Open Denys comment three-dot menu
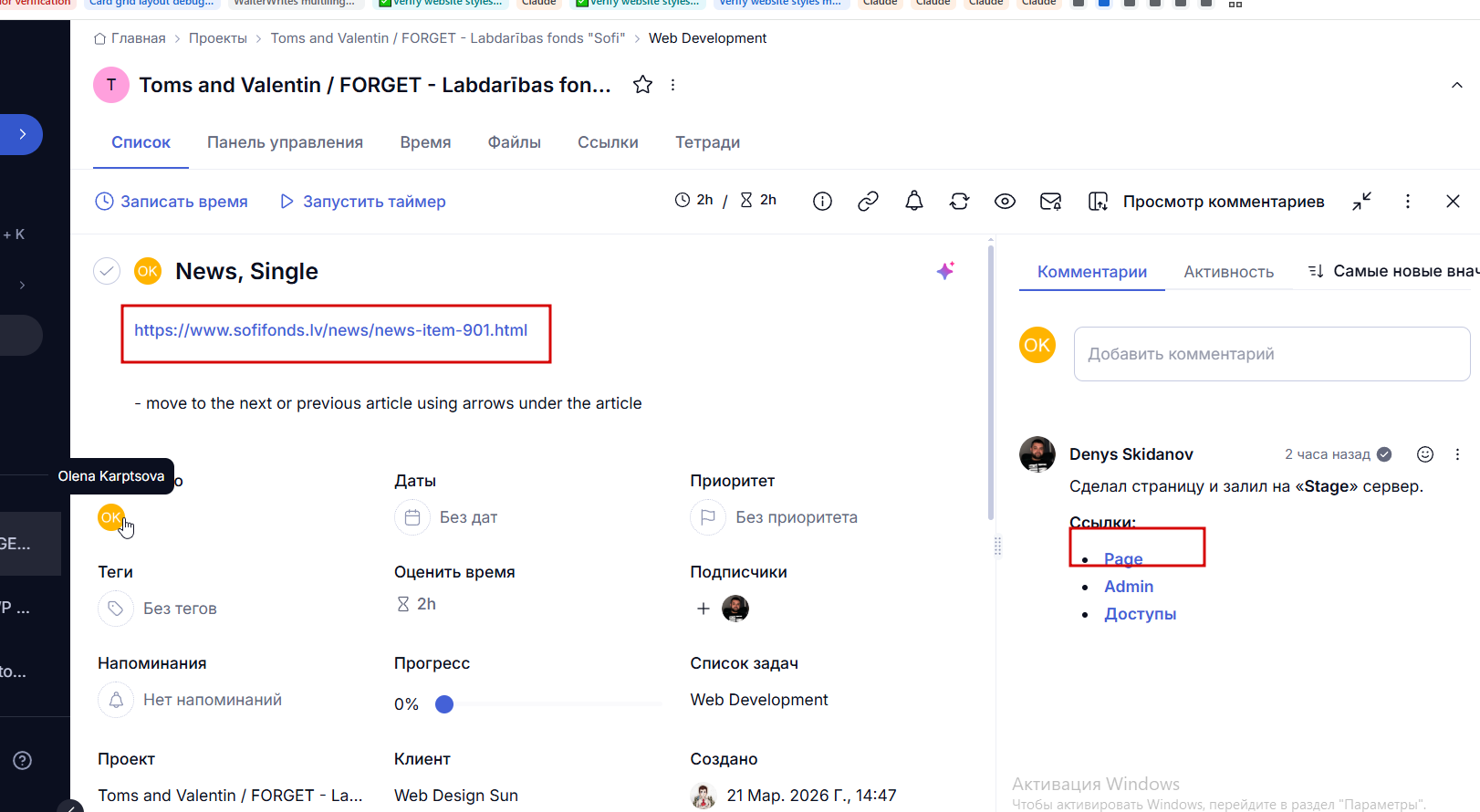 click(x=1457, y=454)
